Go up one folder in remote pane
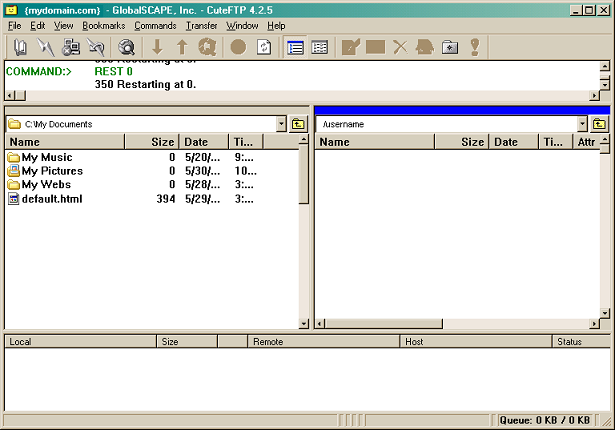615x430 pixels. (x=599, y=124)
